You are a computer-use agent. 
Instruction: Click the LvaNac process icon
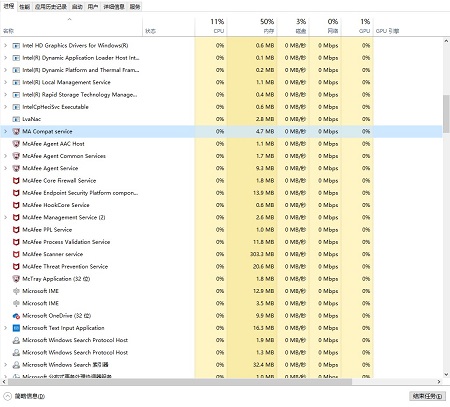(x=16, y=119)
